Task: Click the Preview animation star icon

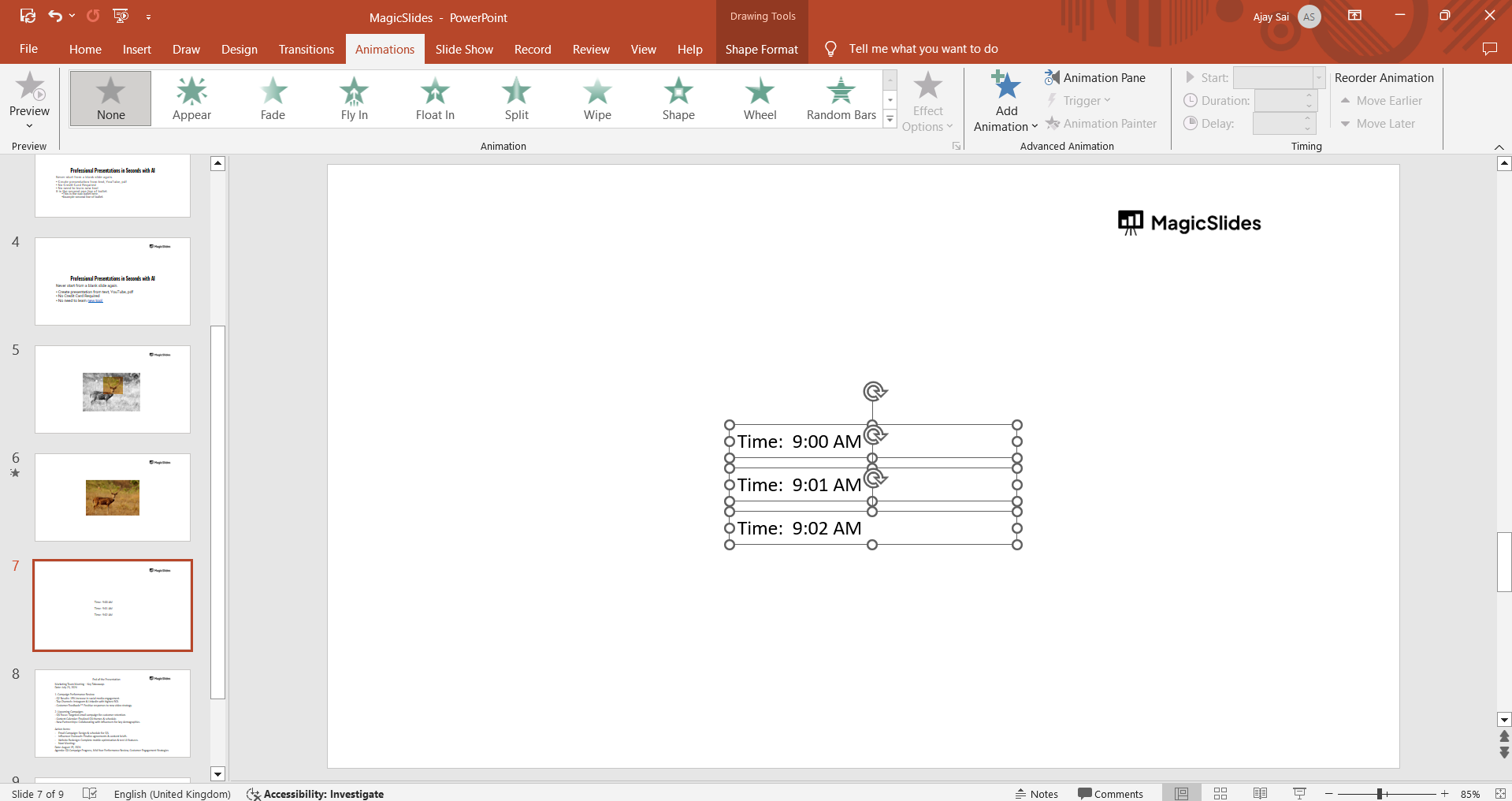Action: point(30,86)
